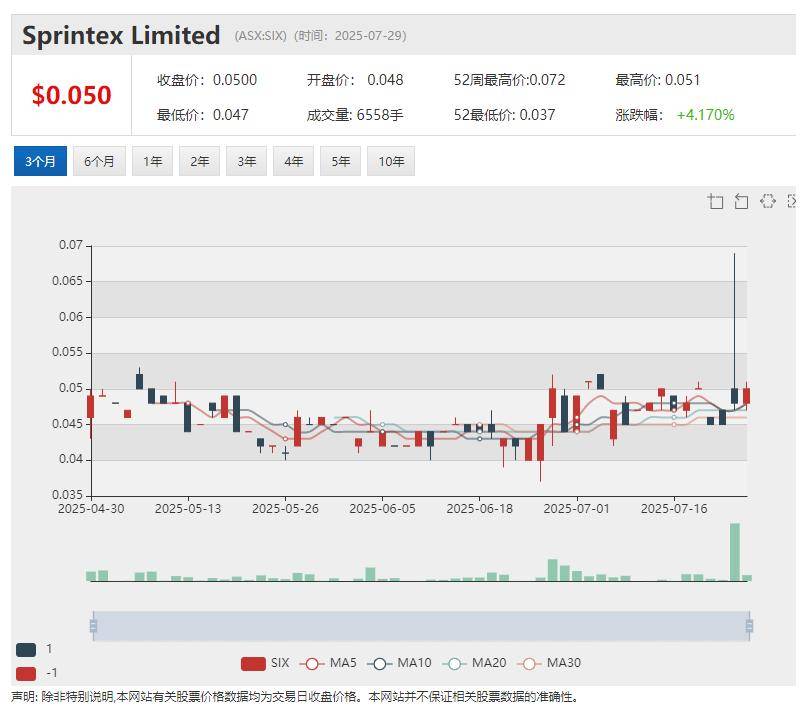The height and width of the screenshot is (716, 809).
Task: Toggle the MA5 line in legend
Action: (x=328, y=663)
